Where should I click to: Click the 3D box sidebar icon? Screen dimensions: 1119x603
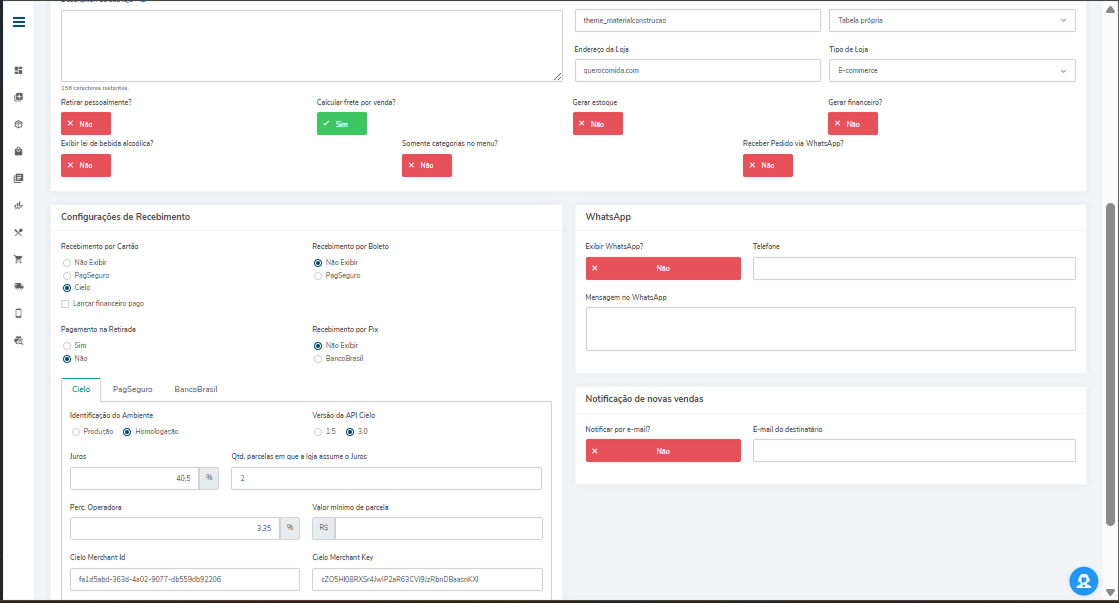(x=18, y=124)
